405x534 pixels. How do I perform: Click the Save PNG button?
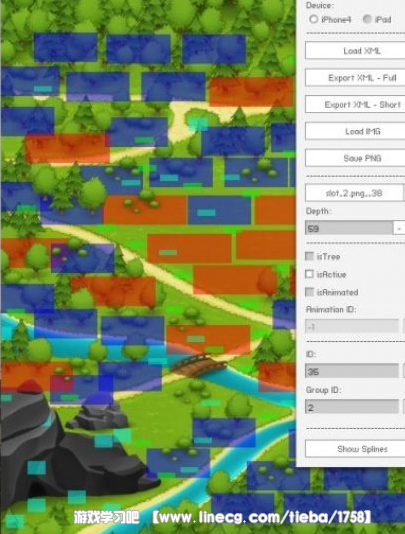tap(355, 158)
